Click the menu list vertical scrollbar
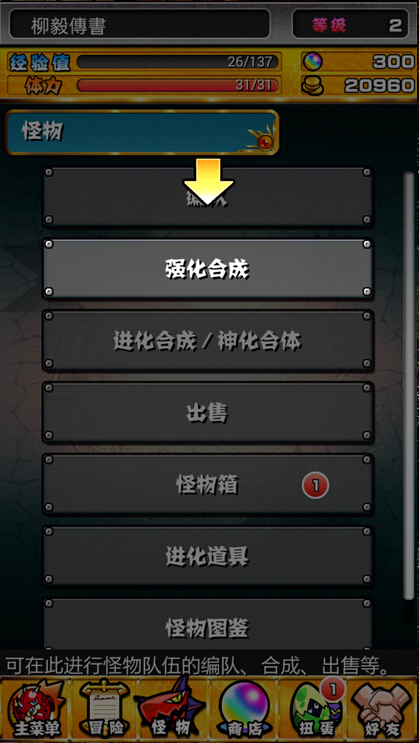This screenshot has width=419, height=743. 409,386
